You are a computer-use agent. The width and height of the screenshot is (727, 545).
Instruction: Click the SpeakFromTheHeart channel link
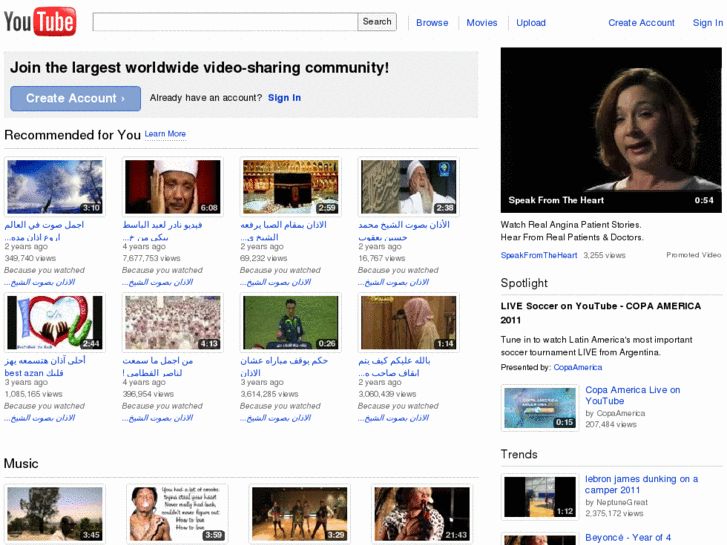[539, 256]
